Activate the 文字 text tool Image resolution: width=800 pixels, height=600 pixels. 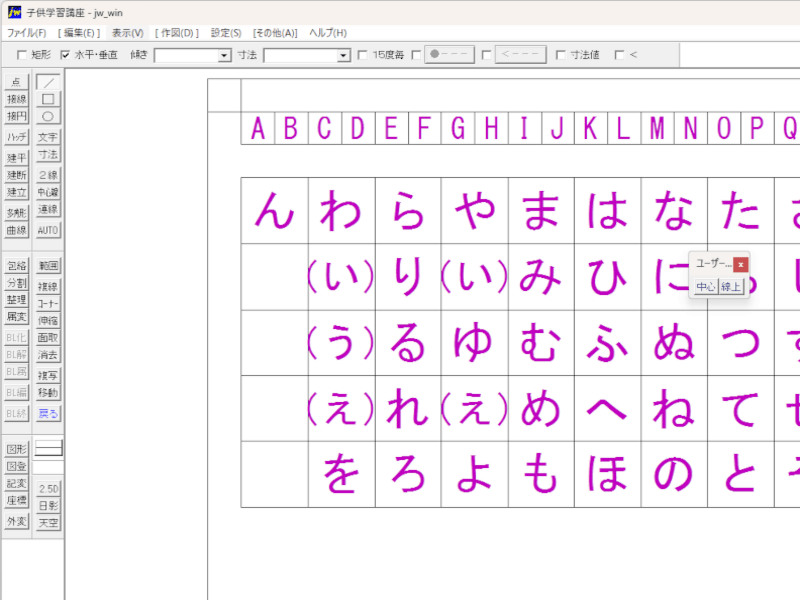(48, 137)
